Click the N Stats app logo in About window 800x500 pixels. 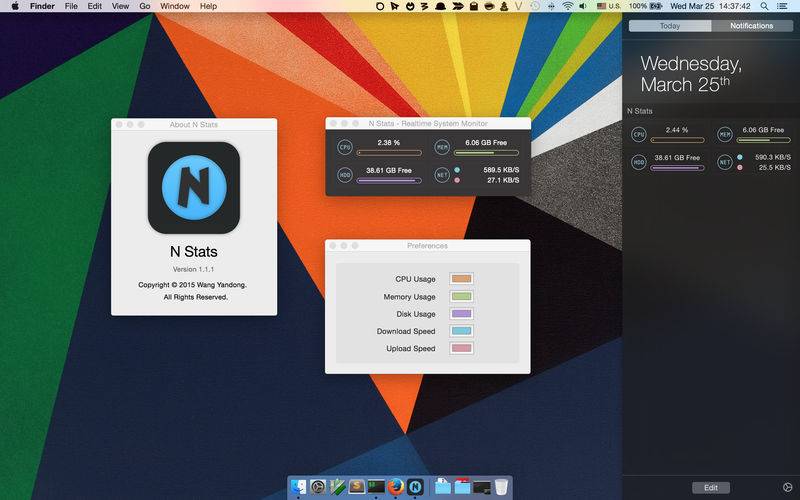coord(194,188)
